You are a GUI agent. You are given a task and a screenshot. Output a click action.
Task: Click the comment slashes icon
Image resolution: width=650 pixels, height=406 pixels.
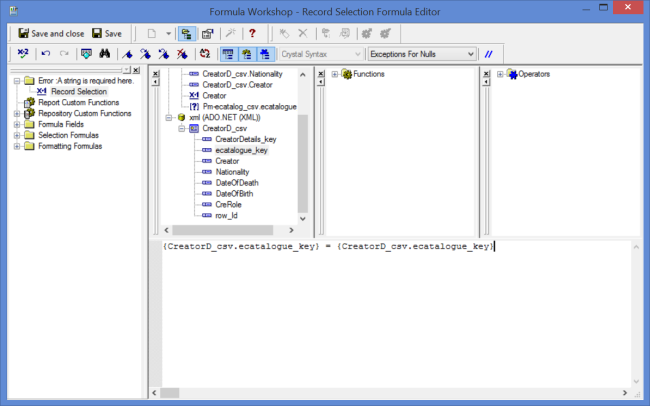click(489, 54)
